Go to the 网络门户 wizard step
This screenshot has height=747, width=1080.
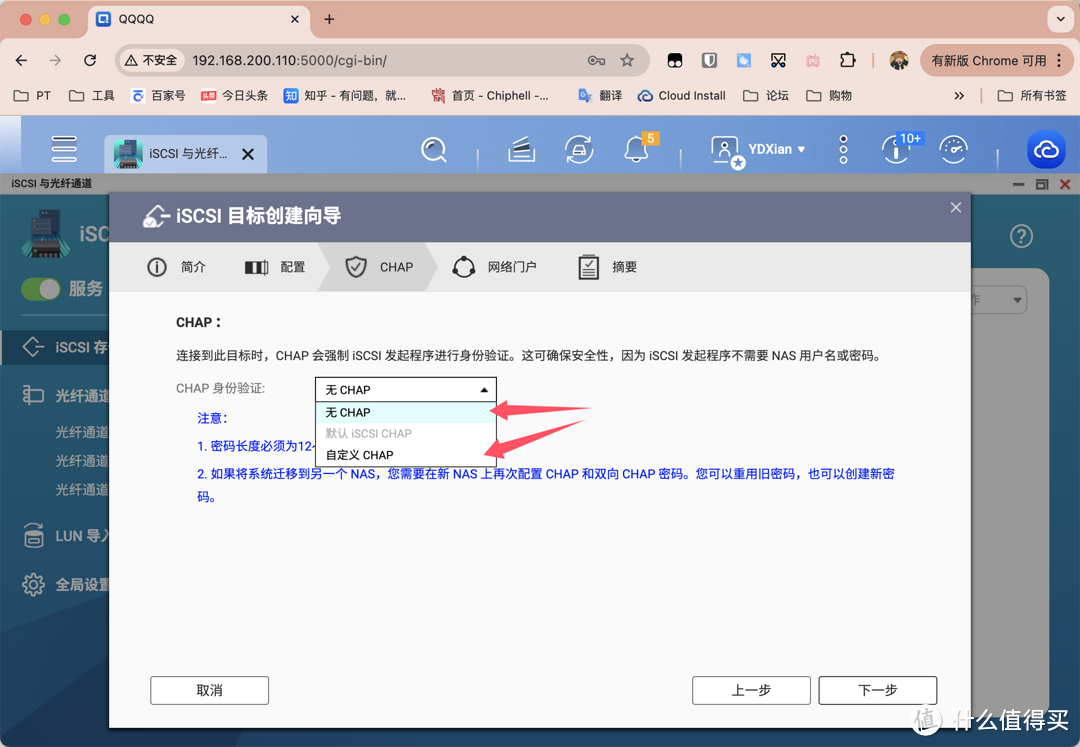(495, 267)
